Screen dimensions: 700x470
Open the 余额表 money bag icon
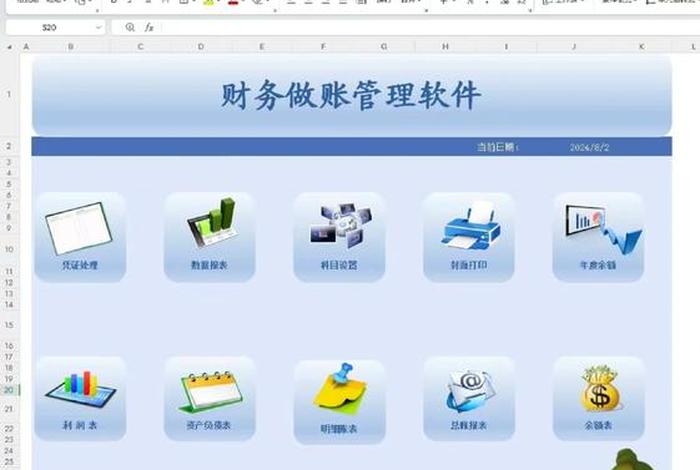tap(598, 399)
